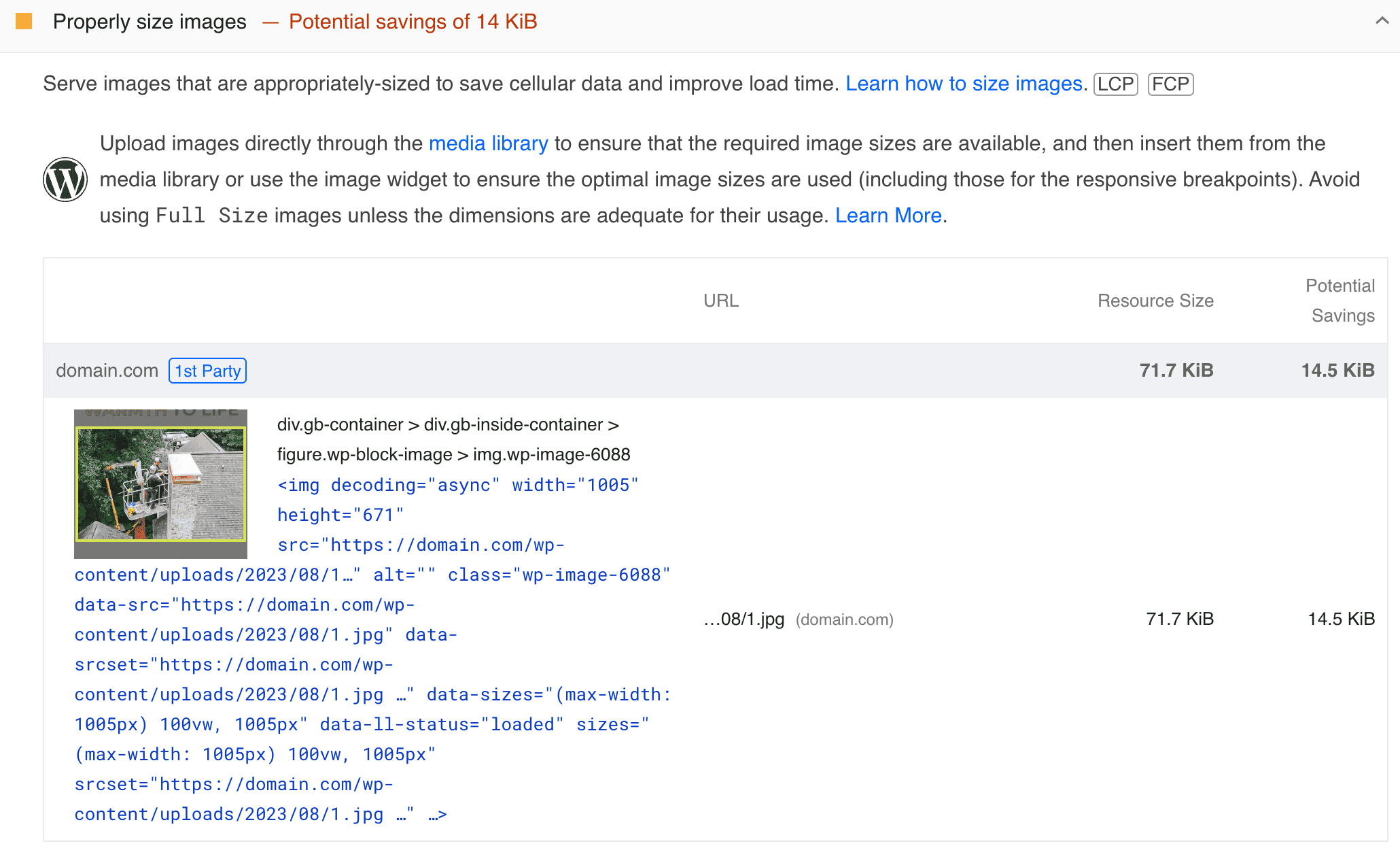This screenshot has width=1400, height=850.
Task: Open the …08/1.jpg URL link
Action: coord(744,619)
